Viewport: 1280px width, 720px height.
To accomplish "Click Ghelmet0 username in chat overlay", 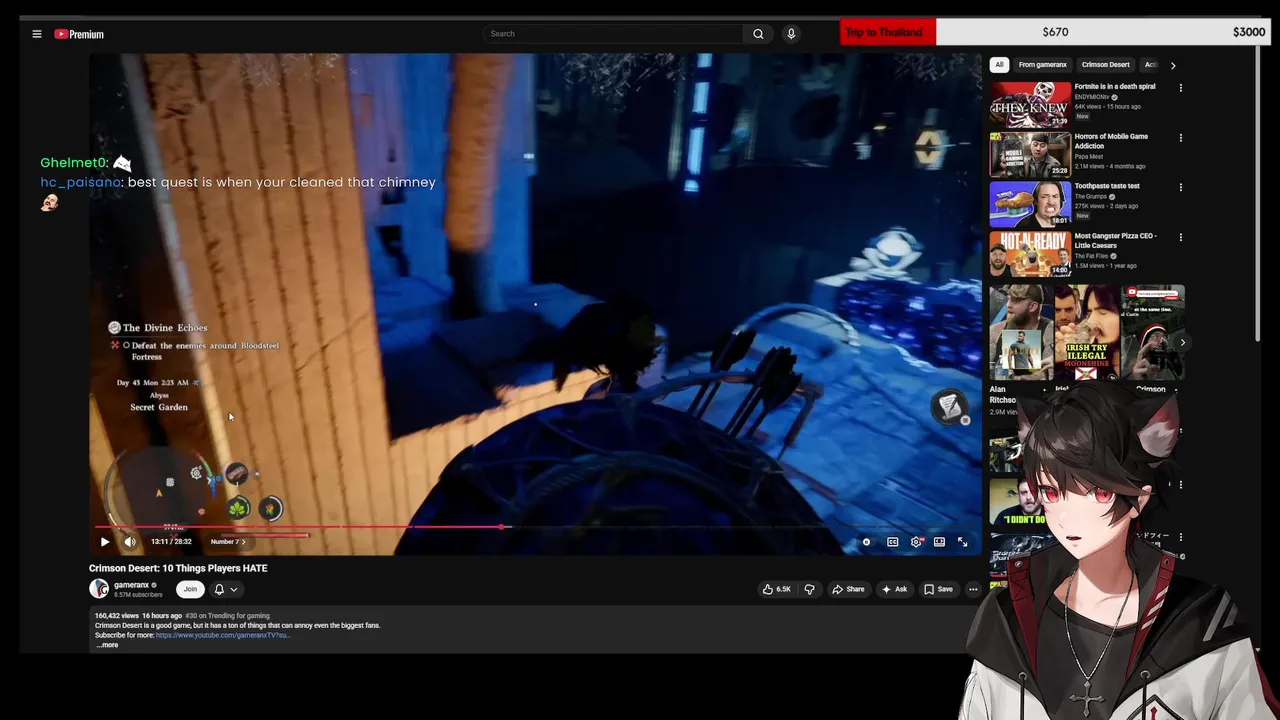I will 72,162.
